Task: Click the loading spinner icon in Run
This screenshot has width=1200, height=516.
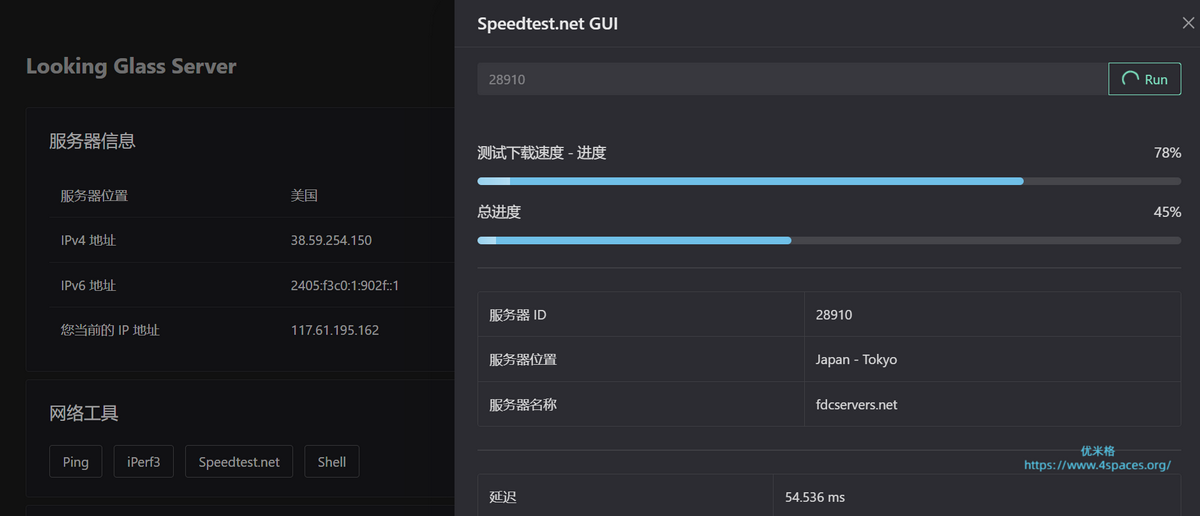Action: coord(1130,79)
